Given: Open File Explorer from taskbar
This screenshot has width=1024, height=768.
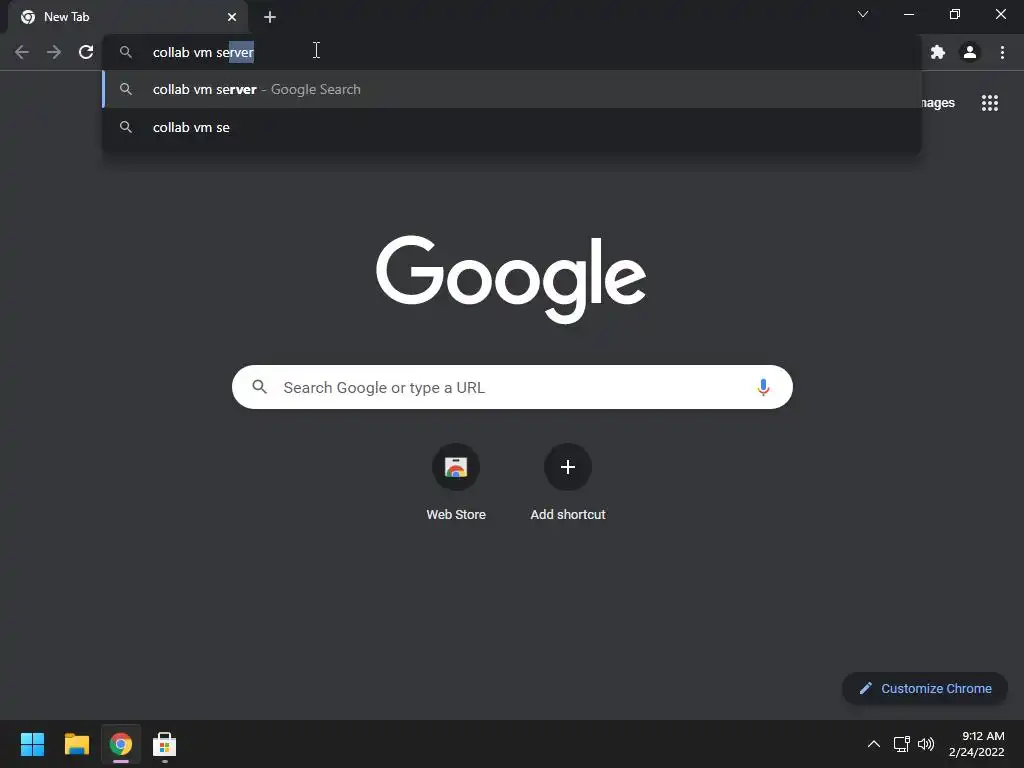Looking at the screenshot, I should point(76,744).
